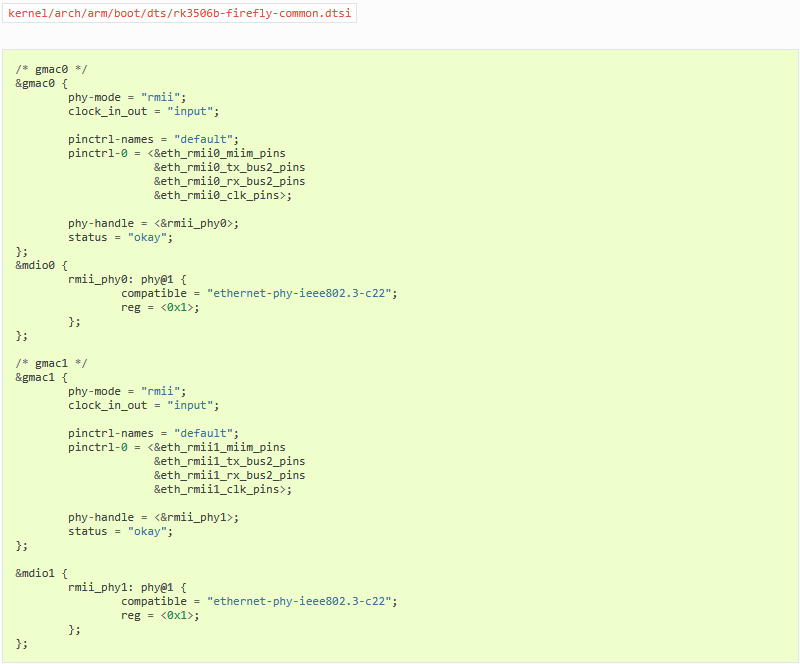The width and height of the screenshot is (800, 664).
Task: Click the '/* gmac1 */' comment line
Action: click(51, 363)
